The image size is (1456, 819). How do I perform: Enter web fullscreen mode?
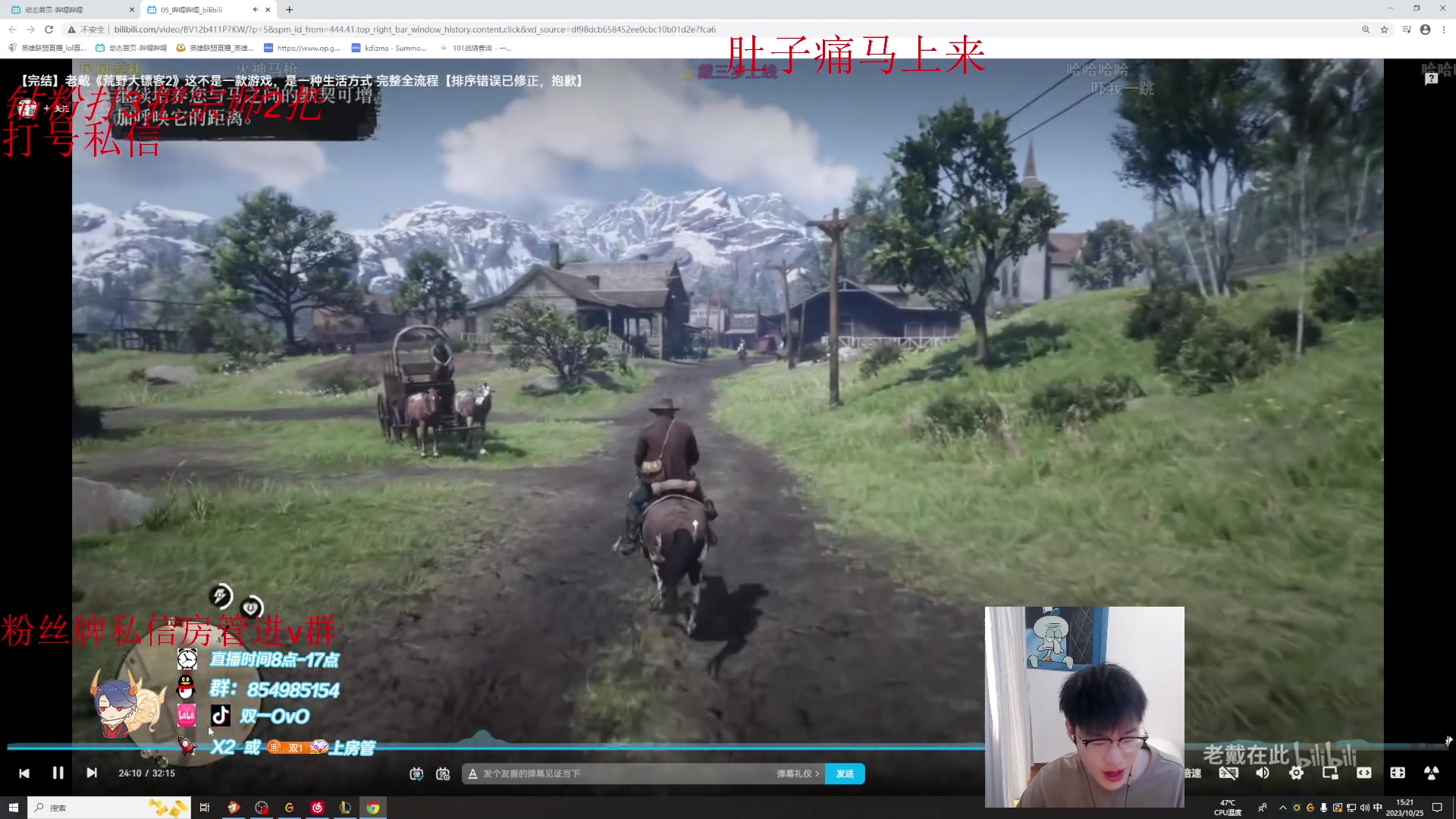(x=1398, y=773)
